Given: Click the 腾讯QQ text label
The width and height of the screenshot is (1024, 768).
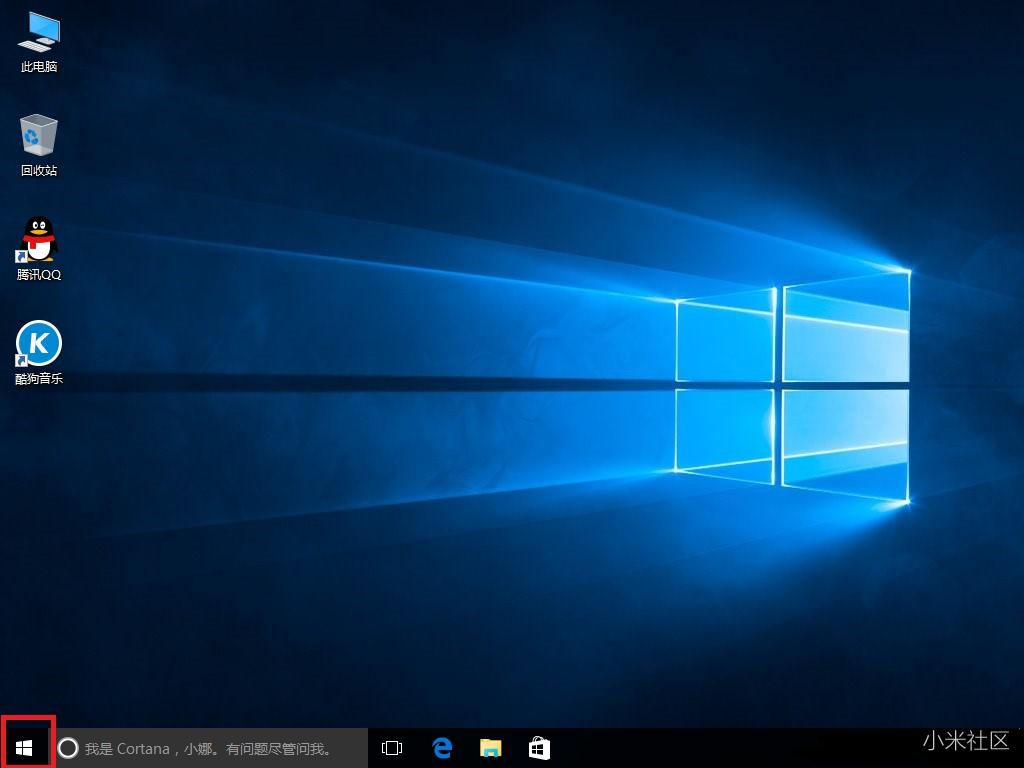Looking at the screenshot, I should click(39, 275).
